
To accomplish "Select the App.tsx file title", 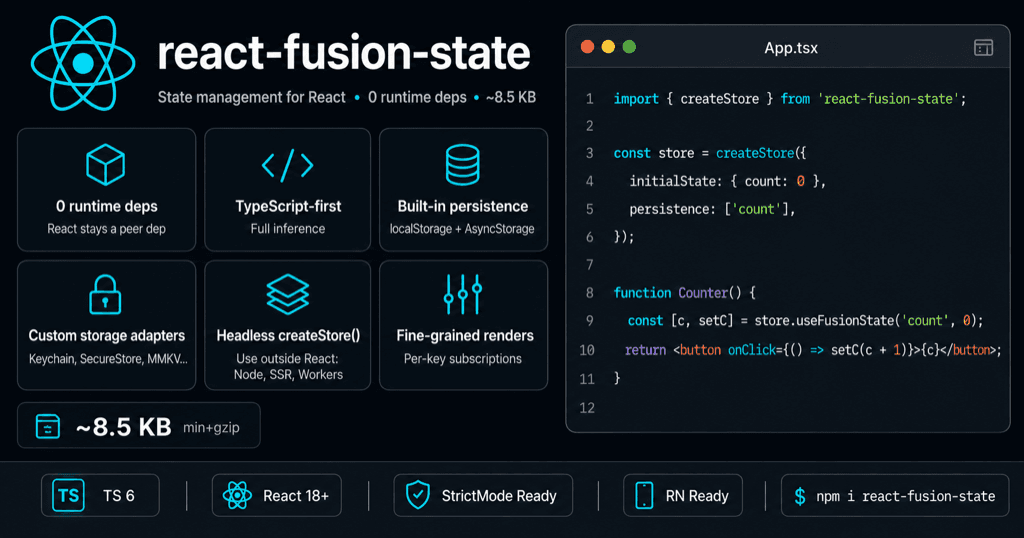I will (791, 48).
